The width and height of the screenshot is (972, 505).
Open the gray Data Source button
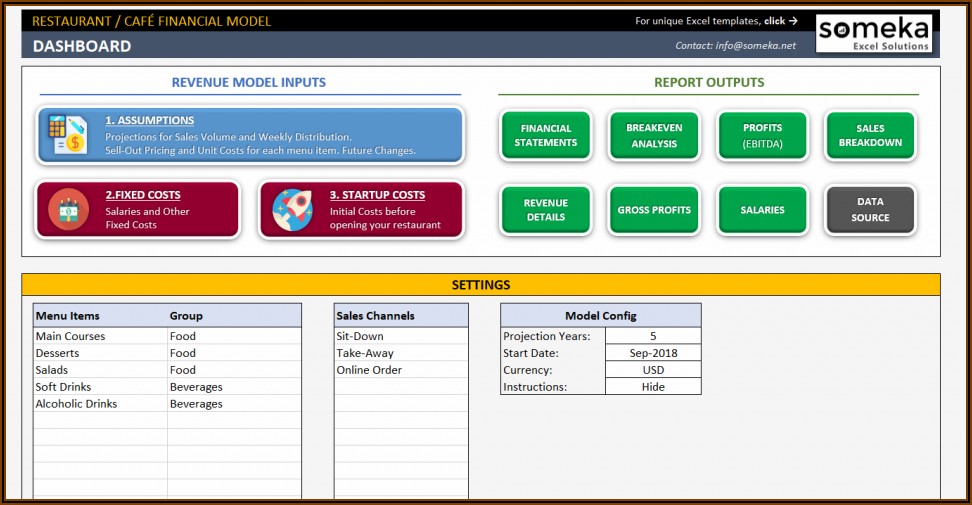(x=870, y=210)
